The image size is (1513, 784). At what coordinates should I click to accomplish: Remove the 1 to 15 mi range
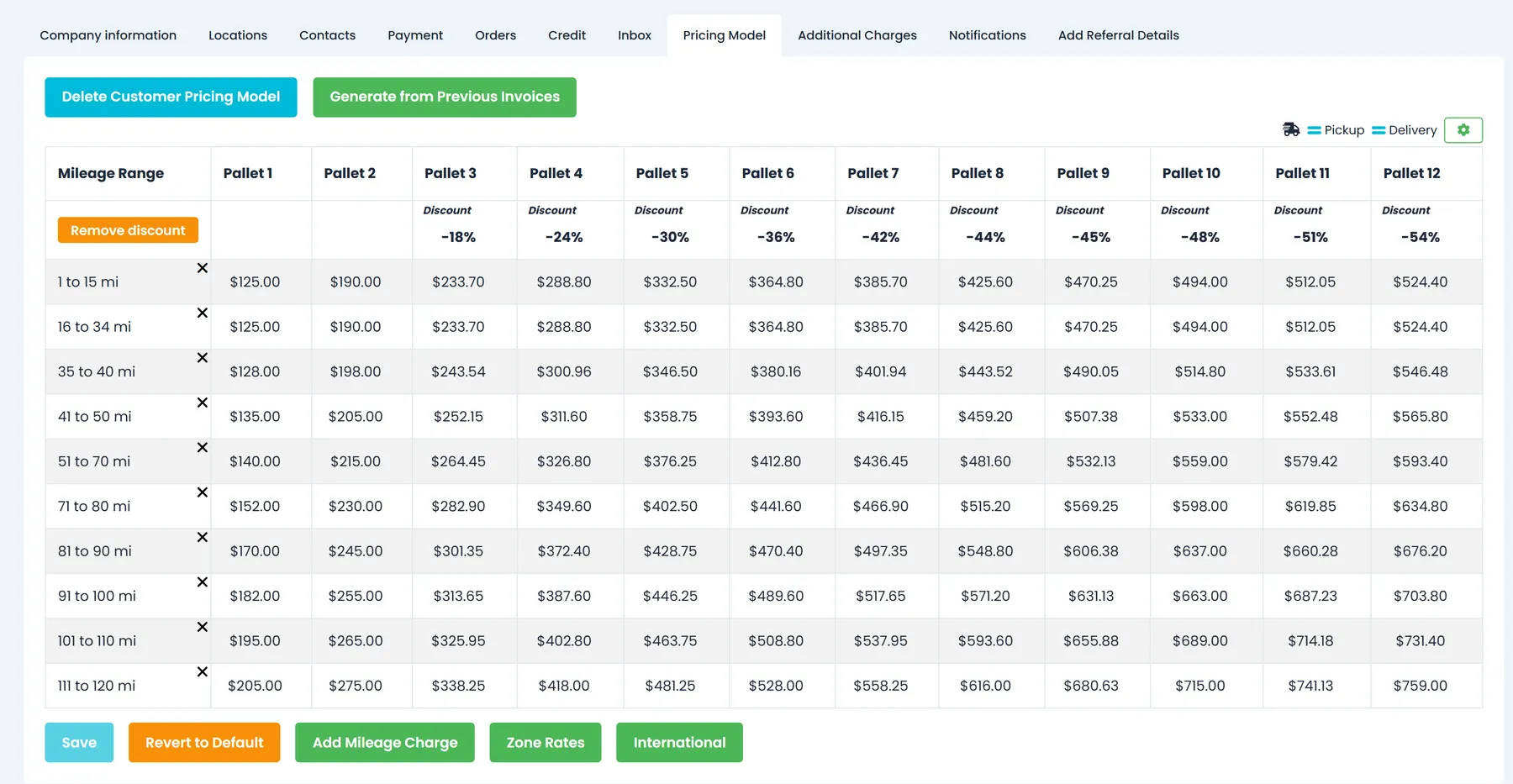203,268
